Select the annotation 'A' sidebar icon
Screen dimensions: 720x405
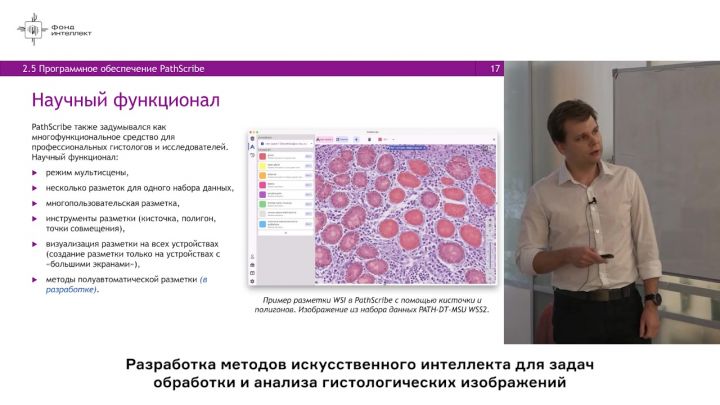tap(251, 147)
